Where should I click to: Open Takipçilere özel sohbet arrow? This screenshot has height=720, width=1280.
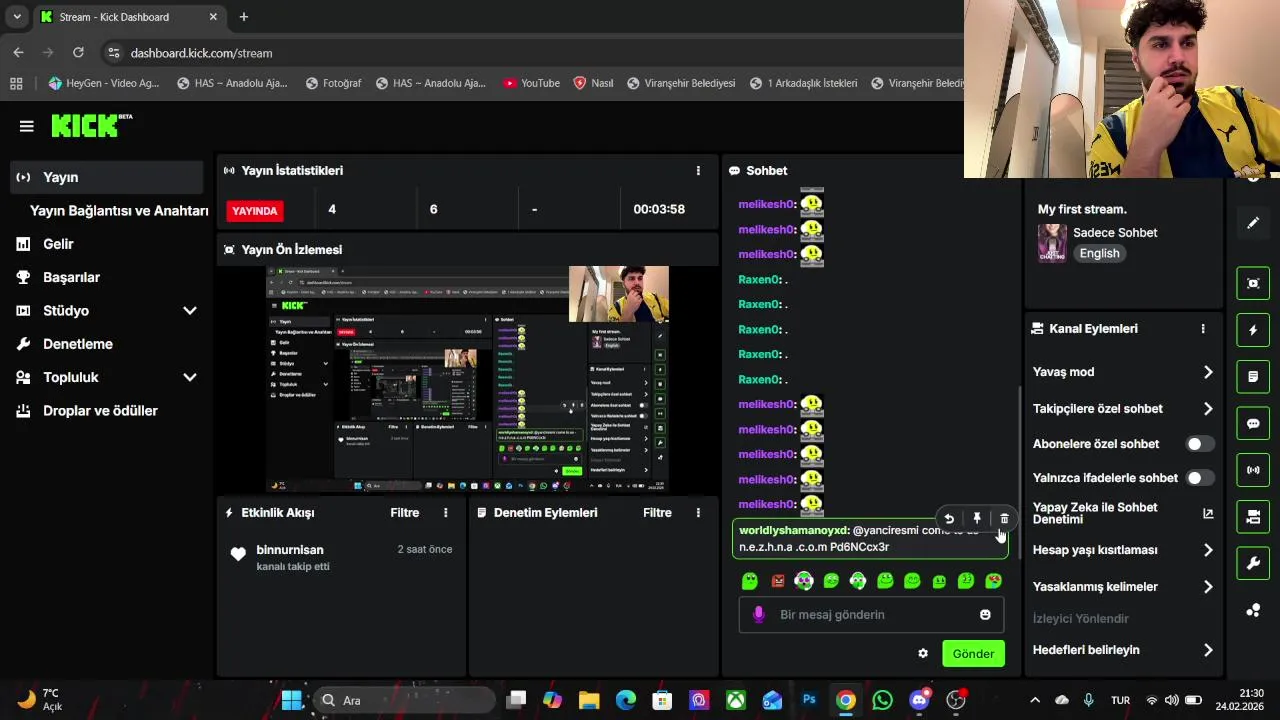click(1208, 409)
